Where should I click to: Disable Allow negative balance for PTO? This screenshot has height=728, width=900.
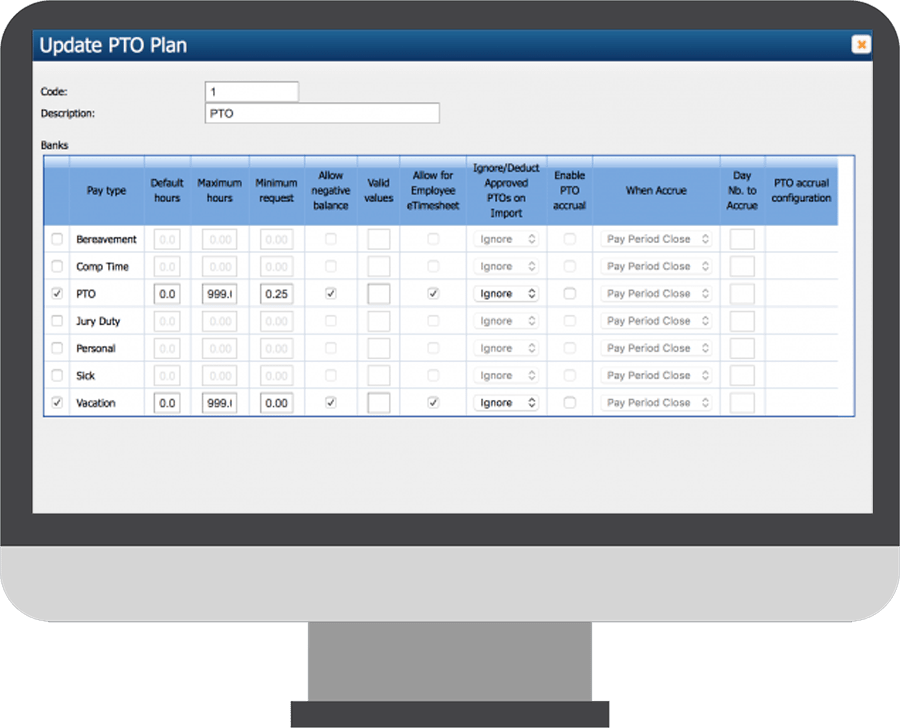click(330, 293)
